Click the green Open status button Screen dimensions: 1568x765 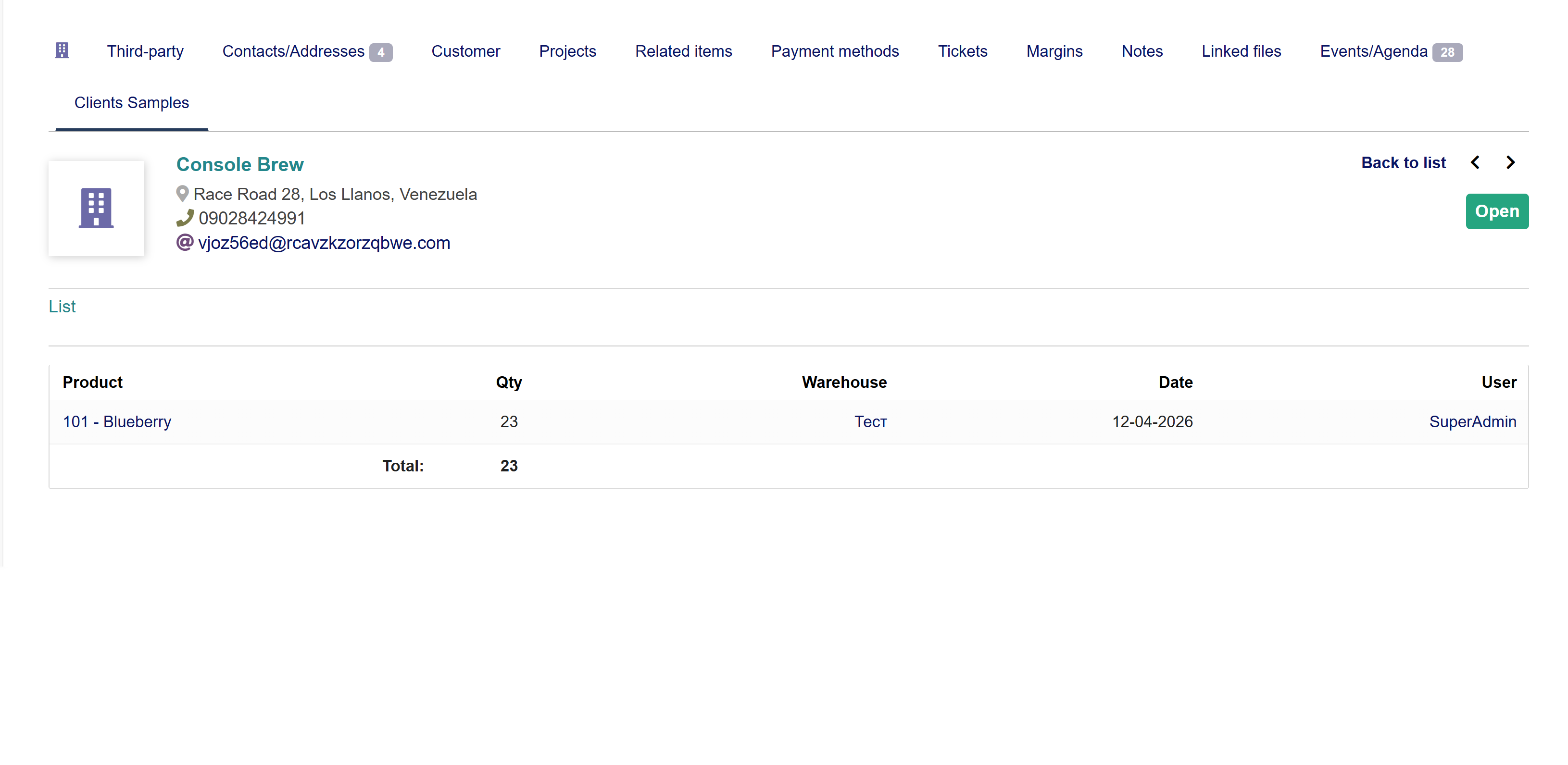point(1496,211)
